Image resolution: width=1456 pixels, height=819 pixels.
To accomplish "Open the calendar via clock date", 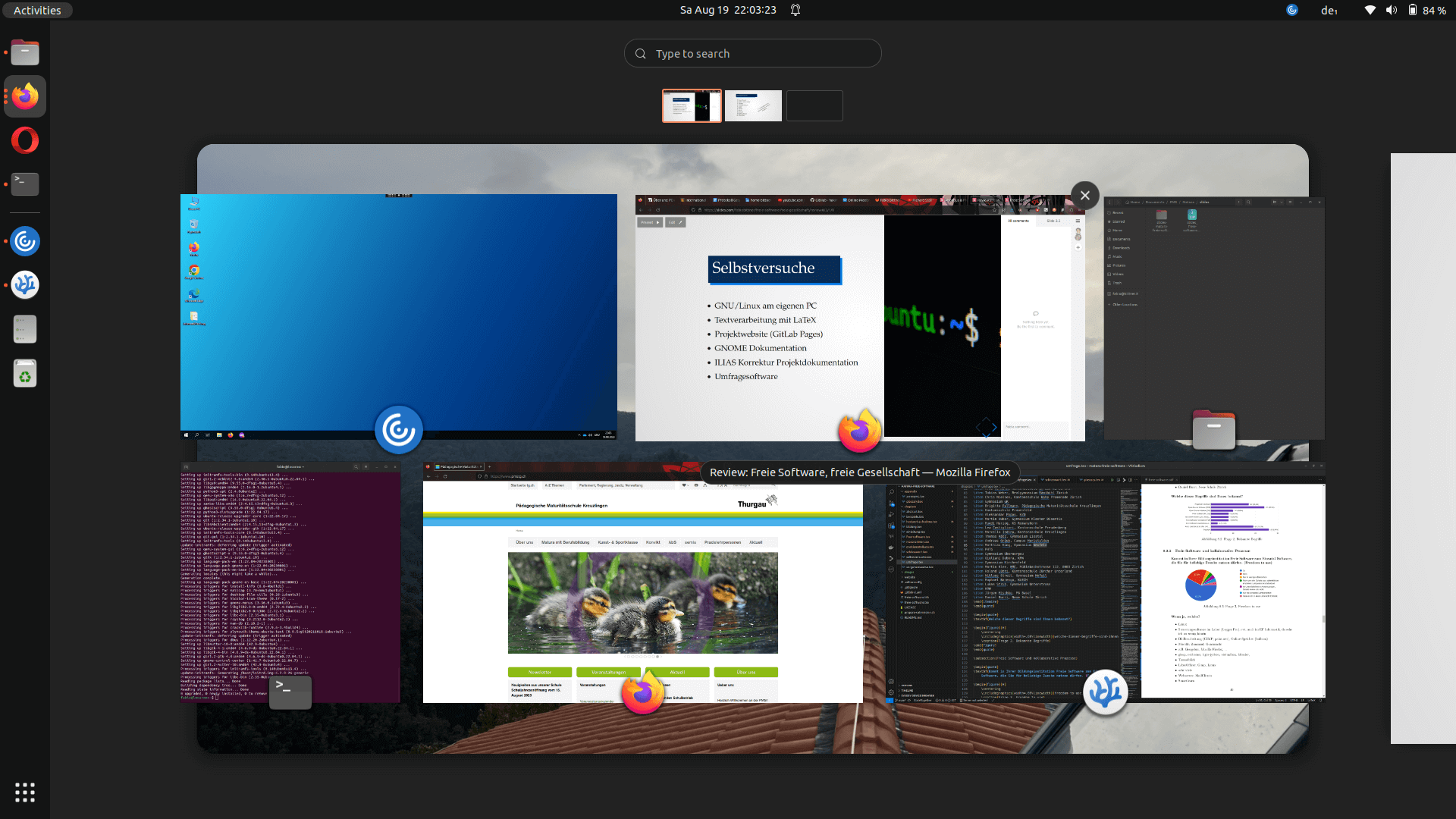I will [x=727, y=10].
